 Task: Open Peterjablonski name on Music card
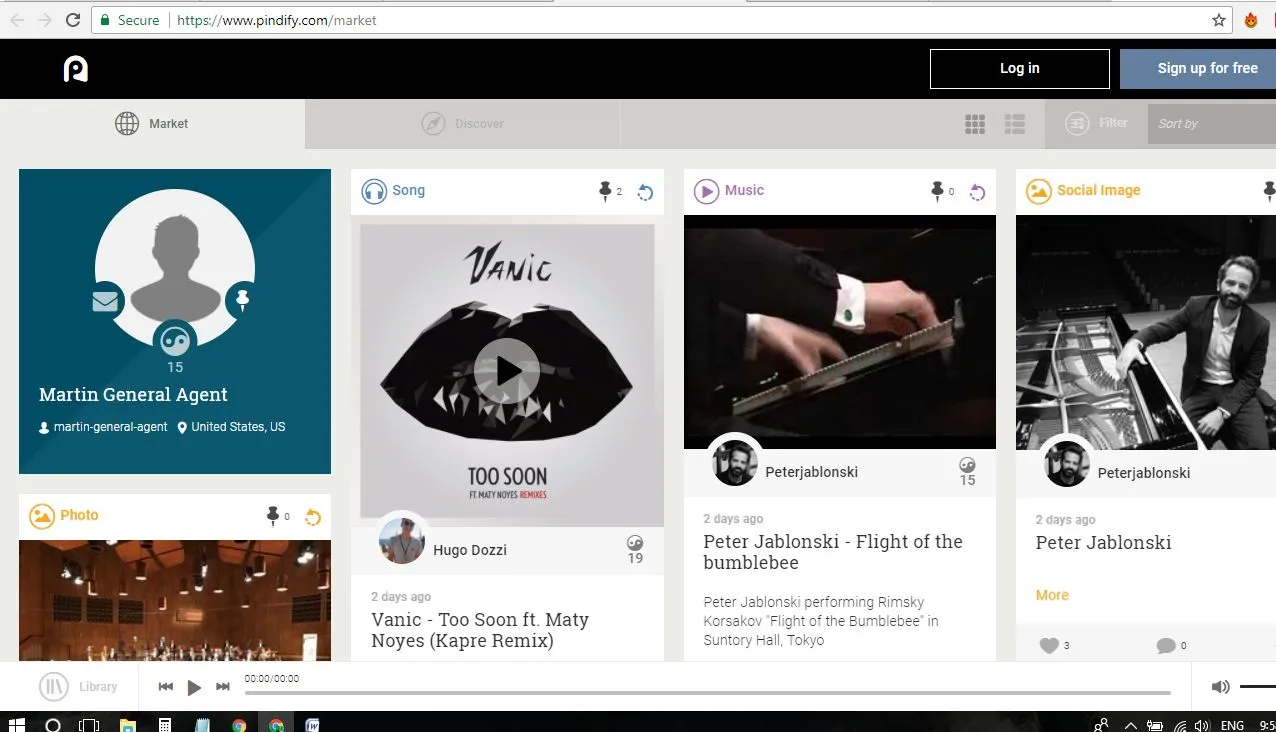[812, 472]
